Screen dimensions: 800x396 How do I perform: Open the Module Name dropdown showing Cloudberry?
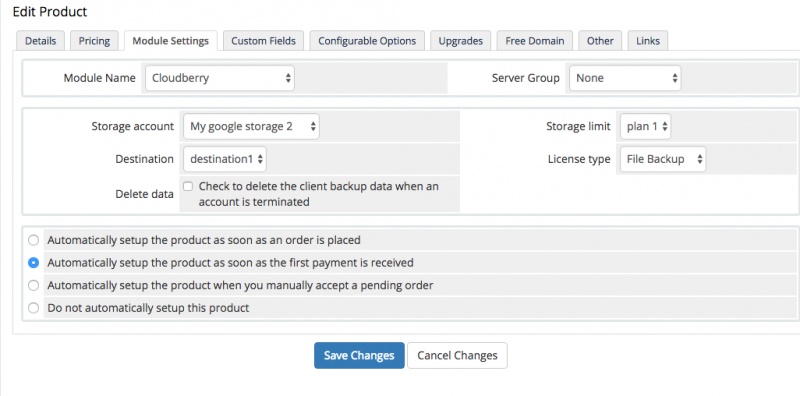(x=220, y=78)
